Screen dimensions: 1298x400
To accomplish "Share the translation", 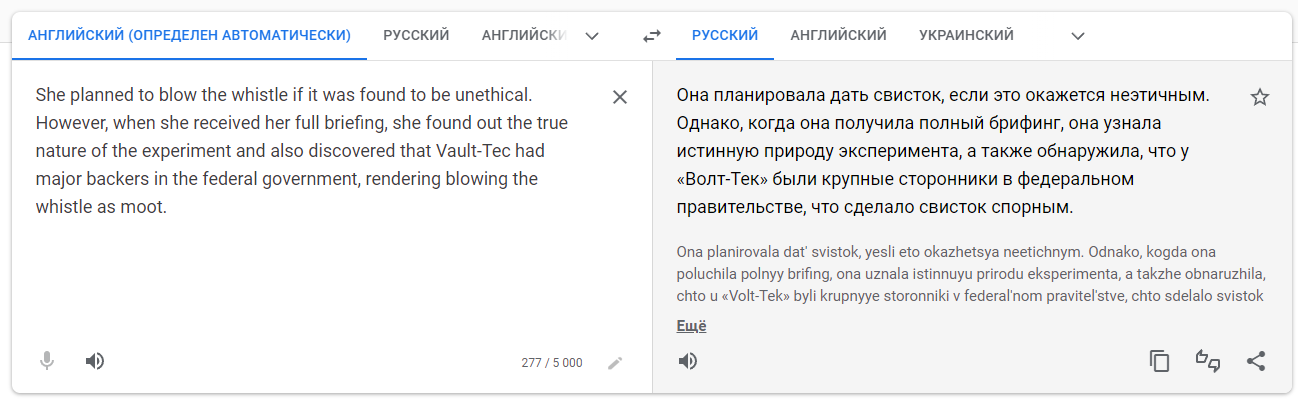I will coord(1256,361).
